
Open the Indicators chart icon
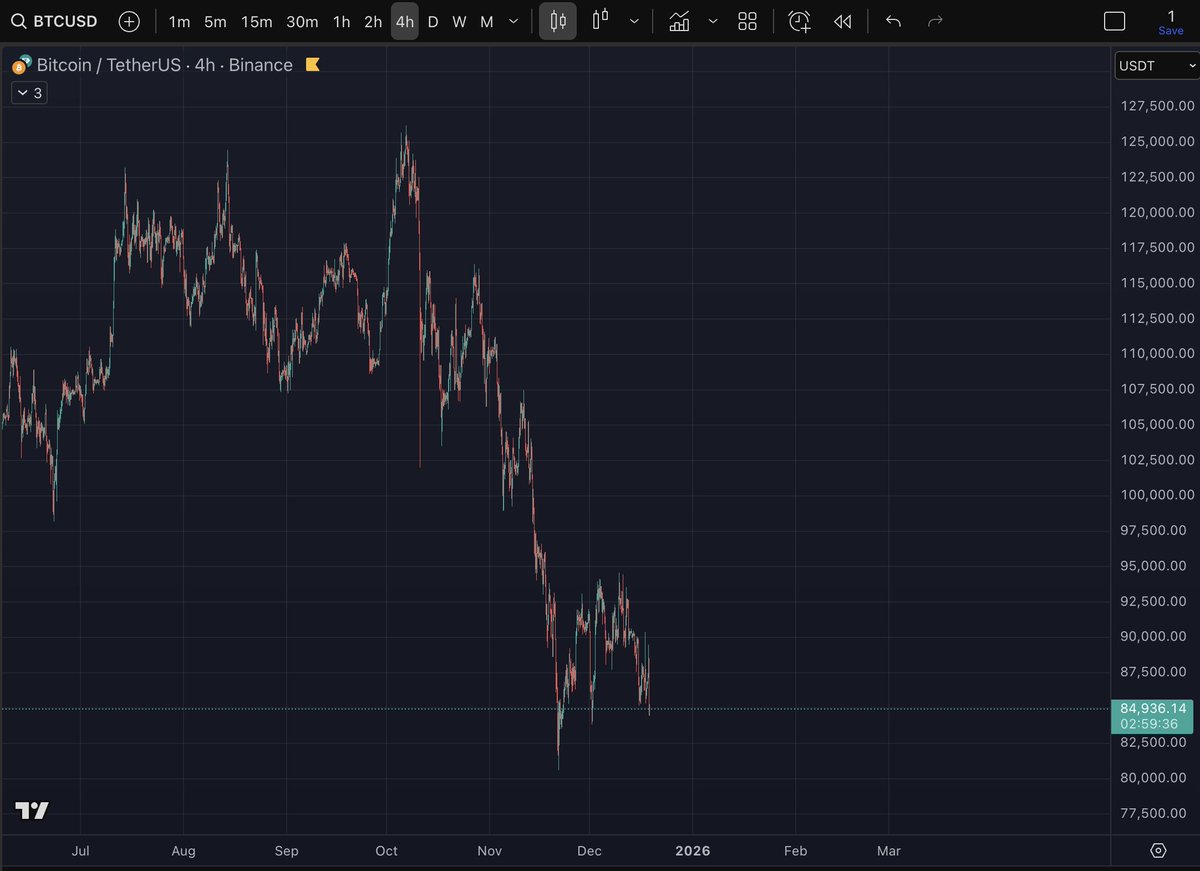click(679, 21)
